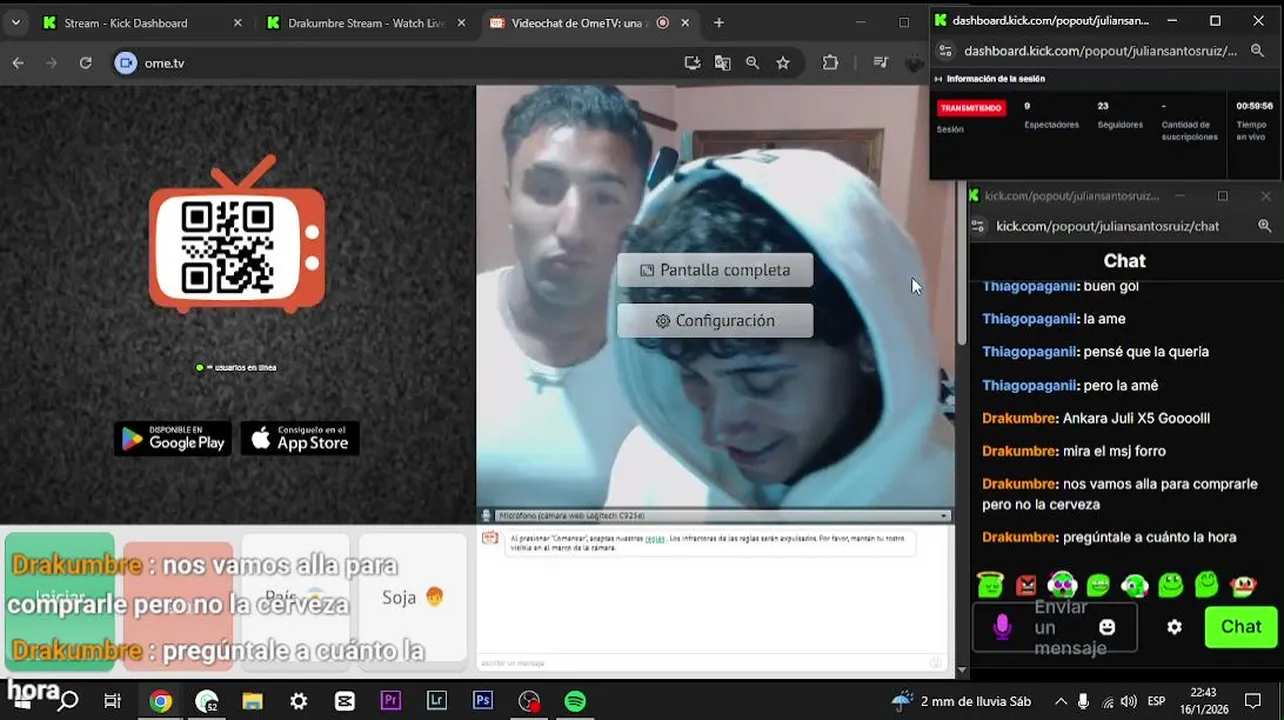Open Windows search in taskbar
Image resolution: width=1284 pixels, height=720 pixels.
coord(67,701)
